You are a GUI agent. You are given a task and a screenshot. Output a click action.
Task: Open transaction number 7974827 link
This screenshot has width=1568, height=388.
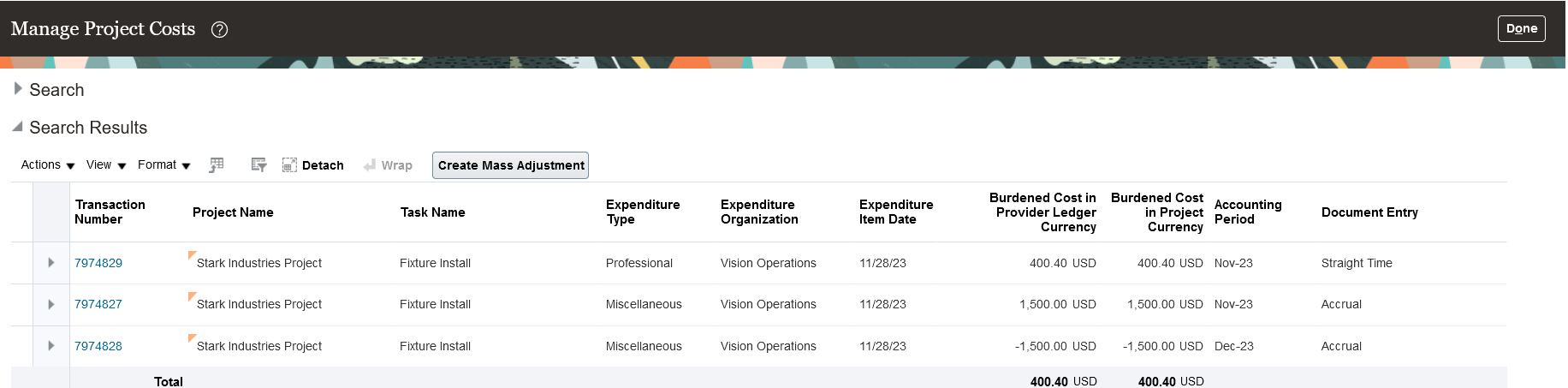pos(98,304)
